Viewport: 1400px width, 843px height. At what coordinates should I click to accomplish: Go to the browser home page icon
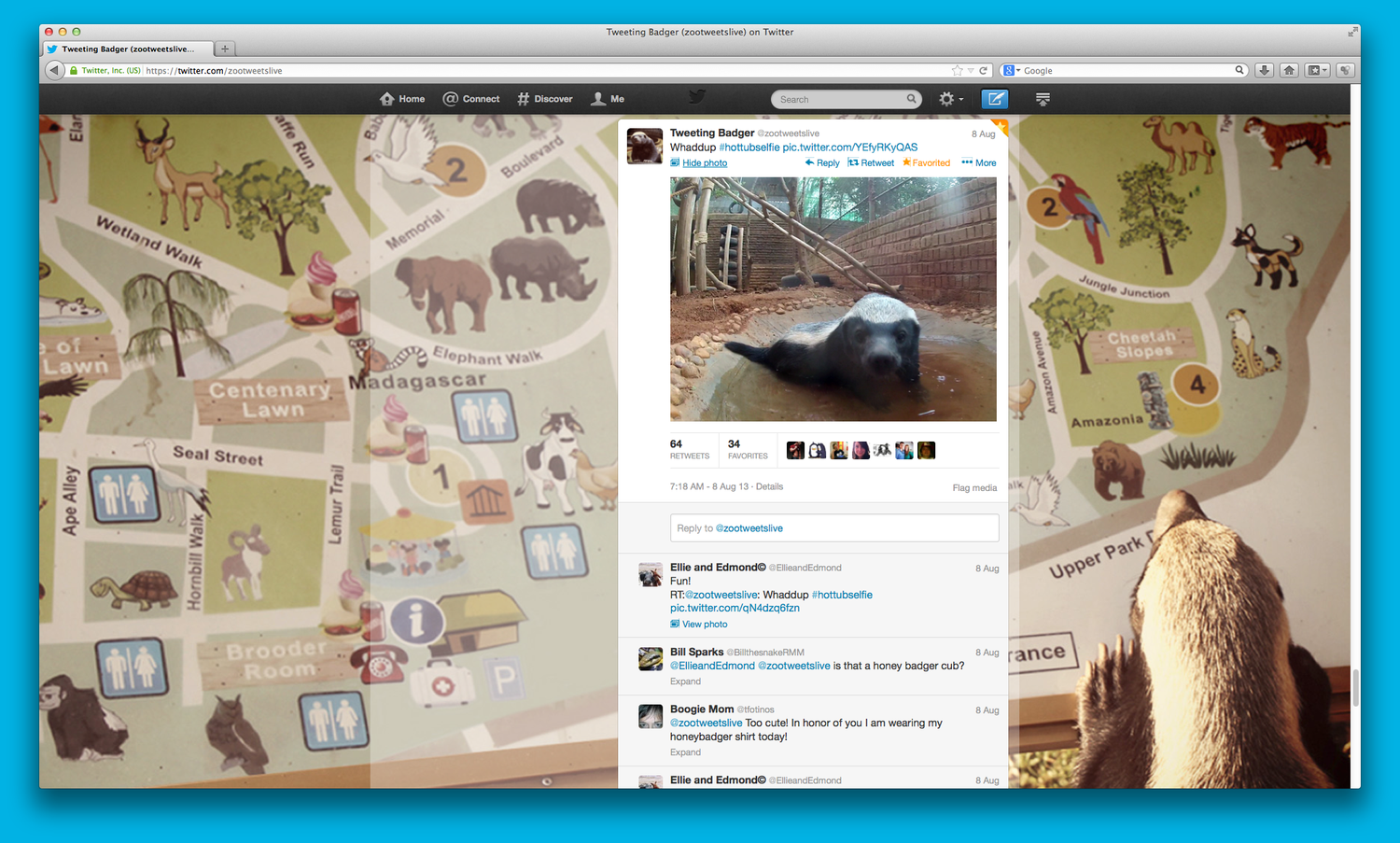(x=1290, y=70)
